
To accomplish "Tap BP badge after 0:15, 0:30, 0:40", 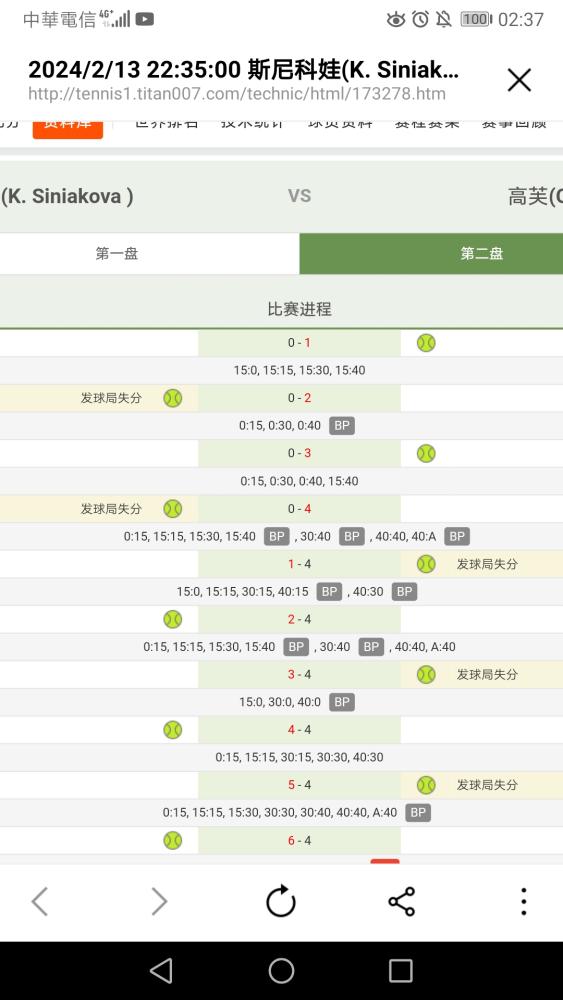I will click(x=342, y=426).
